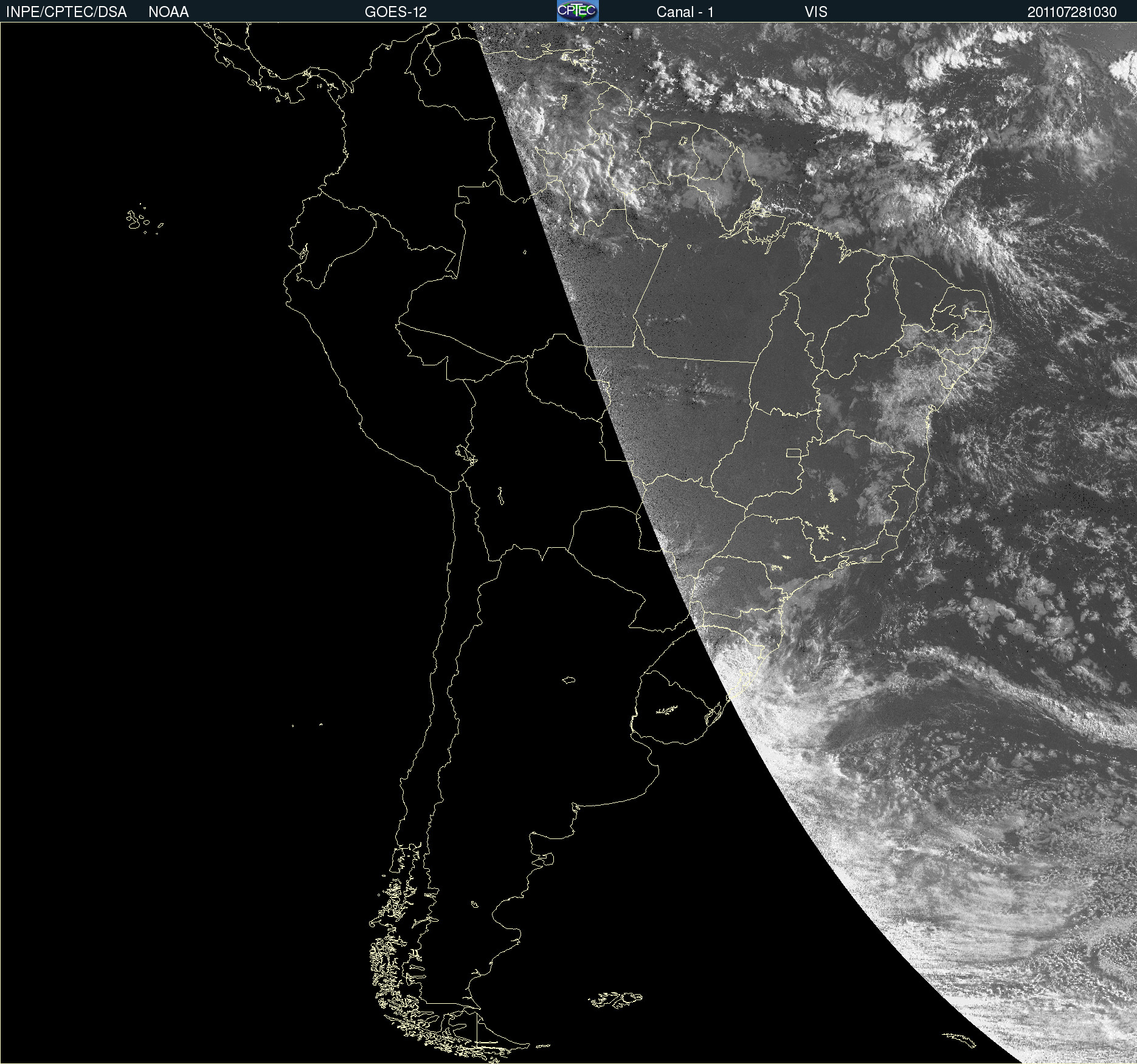Screen dimensions: 1137x1064
Task: Click the 201107281030 timestamp
Action: 1072,12
